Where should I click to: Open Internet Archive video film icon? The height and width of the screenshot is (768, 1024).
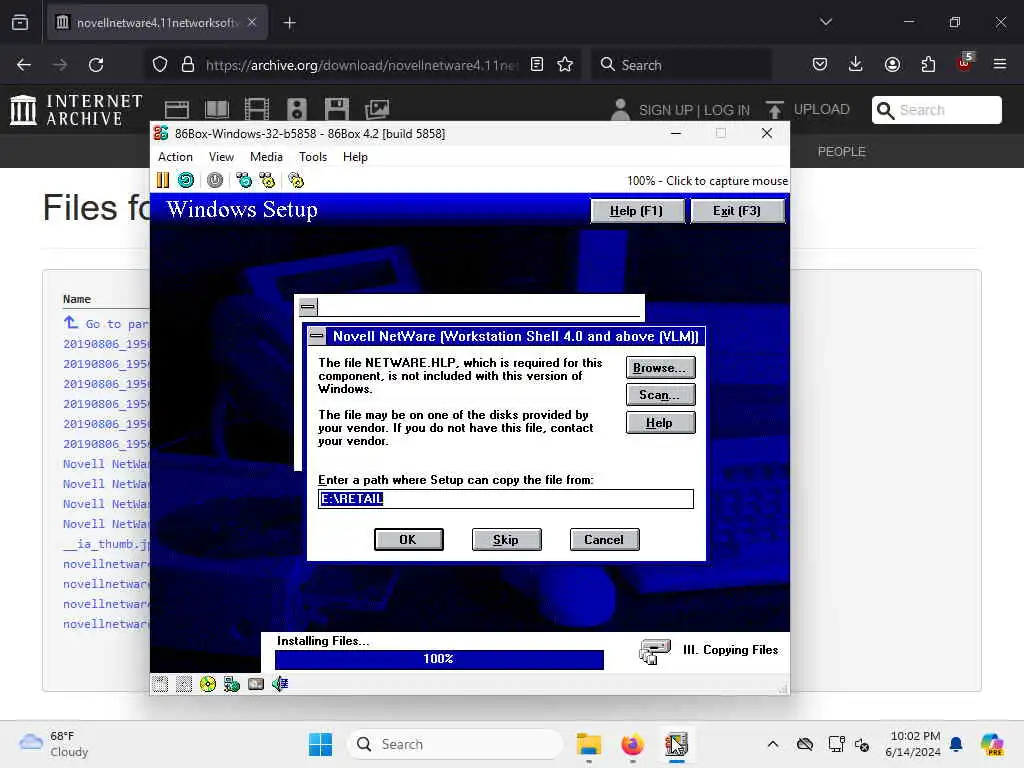[257, 110]
